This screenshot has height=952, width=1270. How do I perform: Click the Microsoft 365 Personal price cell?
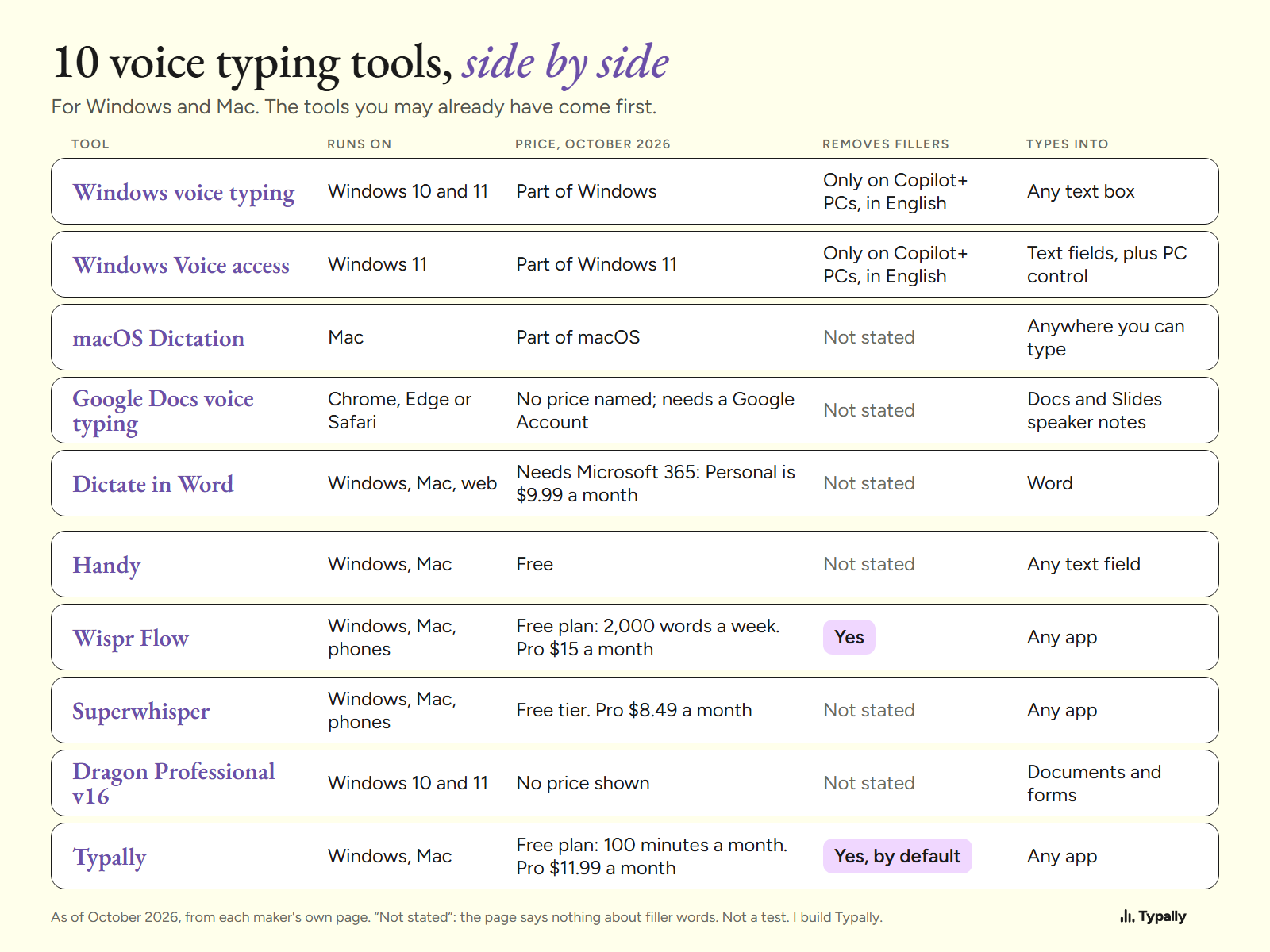656,483
